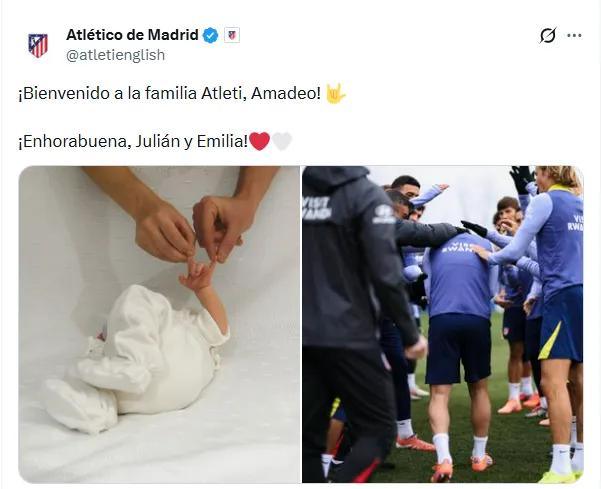Open the @atletienglish handle link
This screenshot has height=489, width=601.
click(115, 55)
